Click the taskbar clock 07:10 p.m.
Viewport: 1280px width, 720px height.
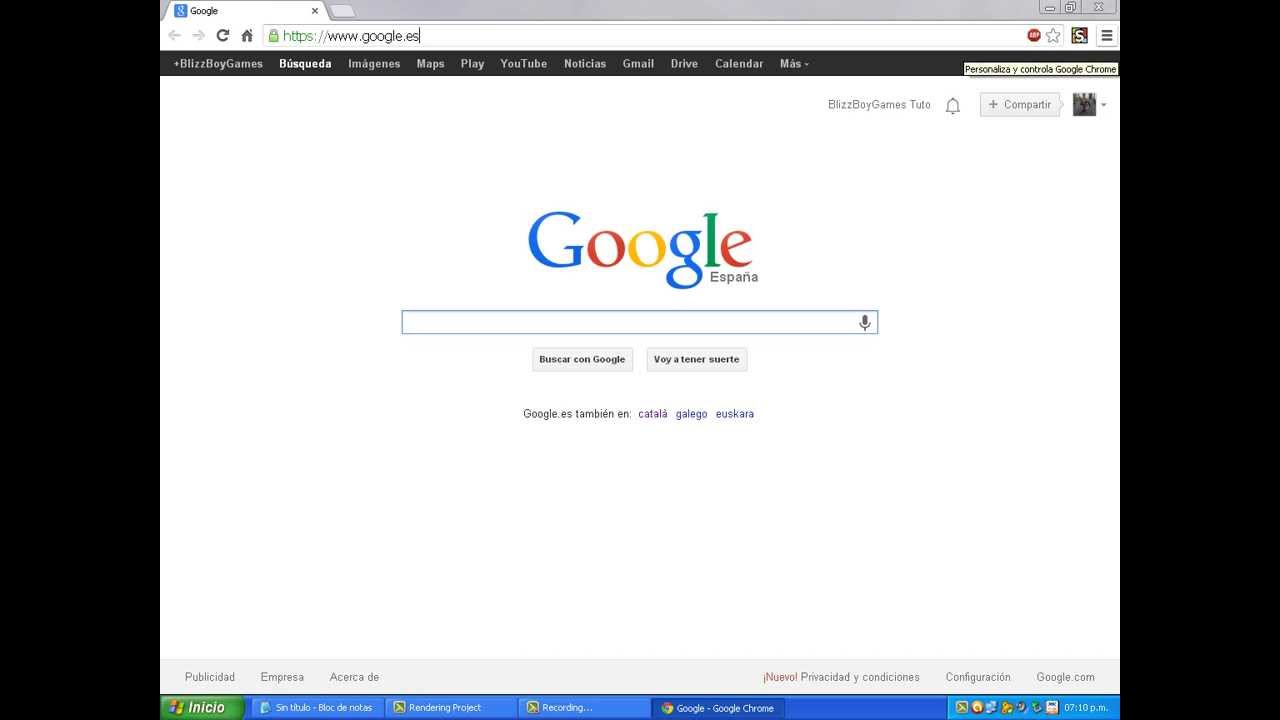click(1086, 707)
